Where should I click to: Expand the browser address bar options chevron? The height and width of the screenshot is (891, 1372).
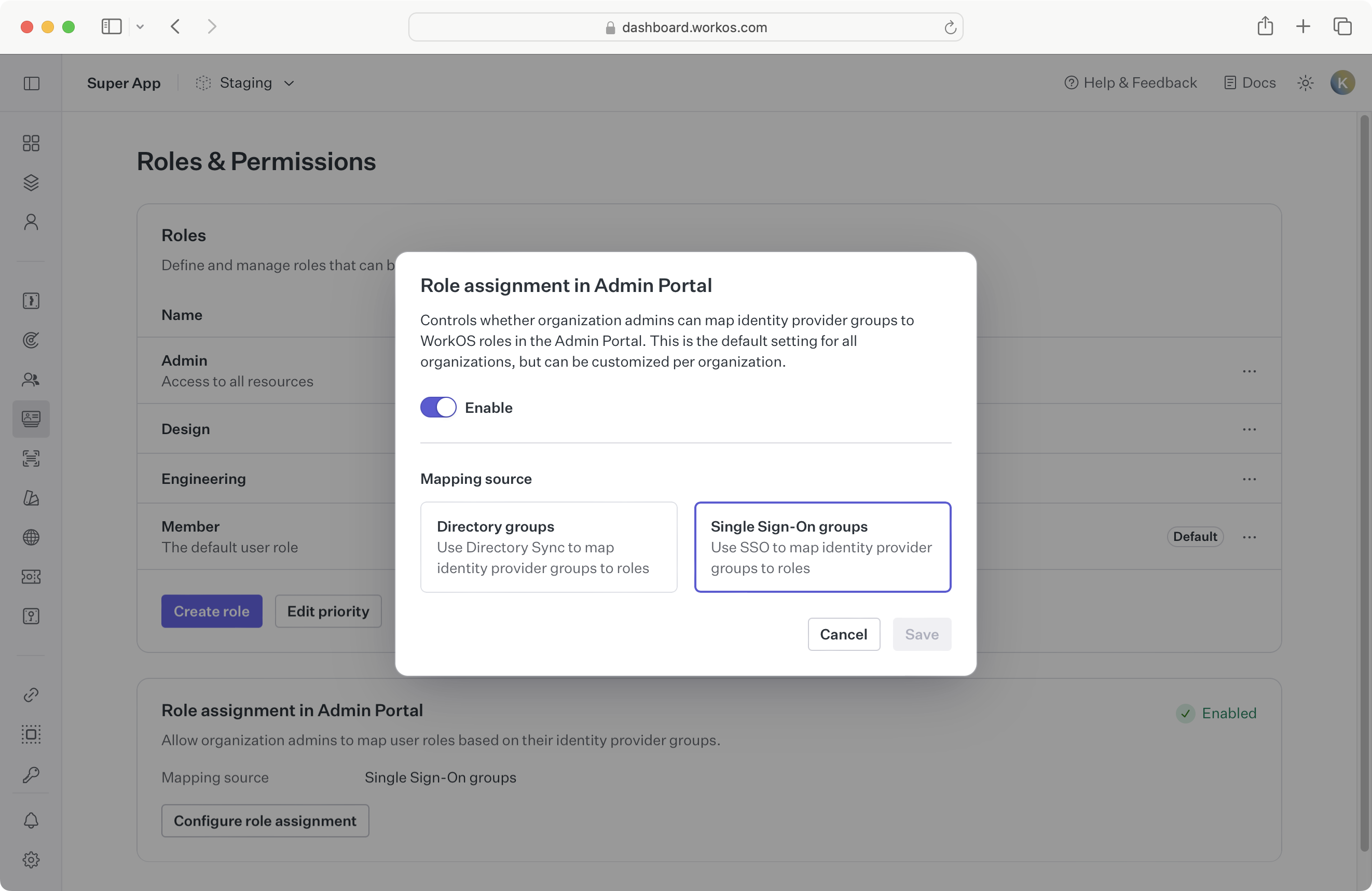[x=140, y=26]
